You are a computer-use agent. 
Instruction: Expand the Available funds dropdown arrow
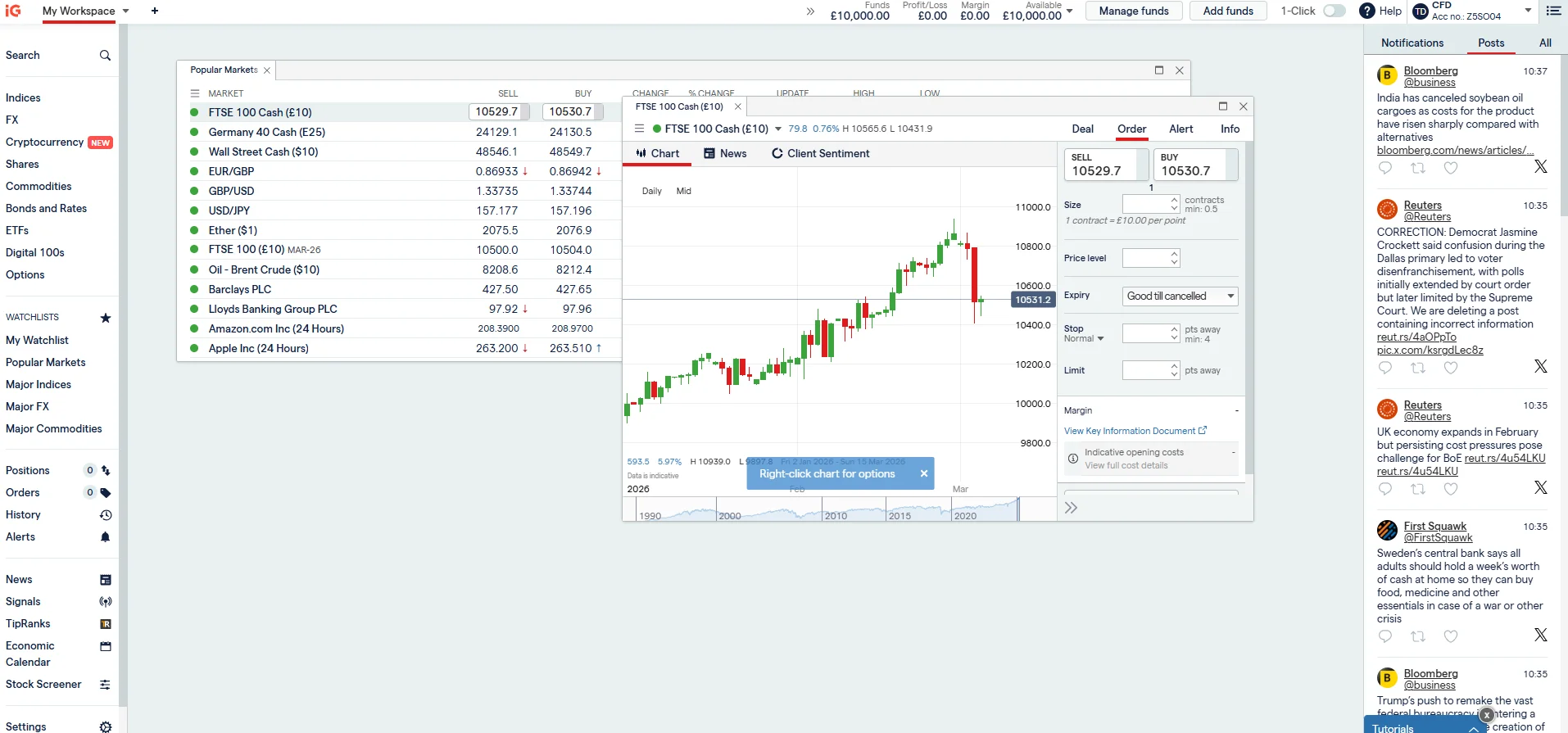click(x=1069, y=11)
